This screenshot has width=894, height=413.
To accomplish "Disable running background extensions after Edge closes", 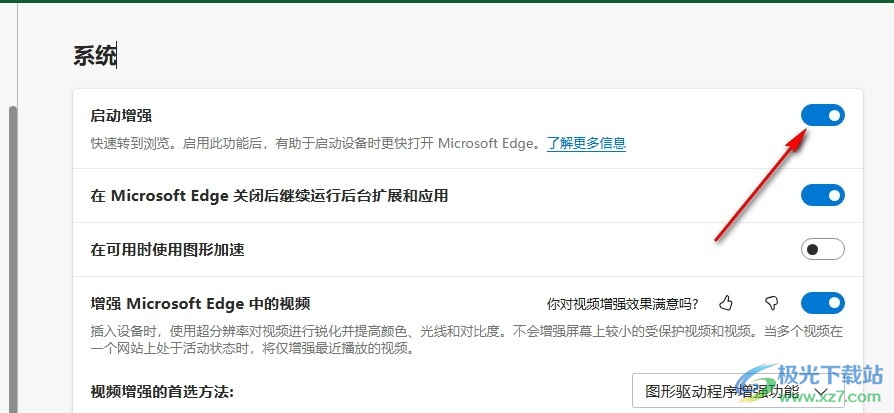I will pos(823,195).
